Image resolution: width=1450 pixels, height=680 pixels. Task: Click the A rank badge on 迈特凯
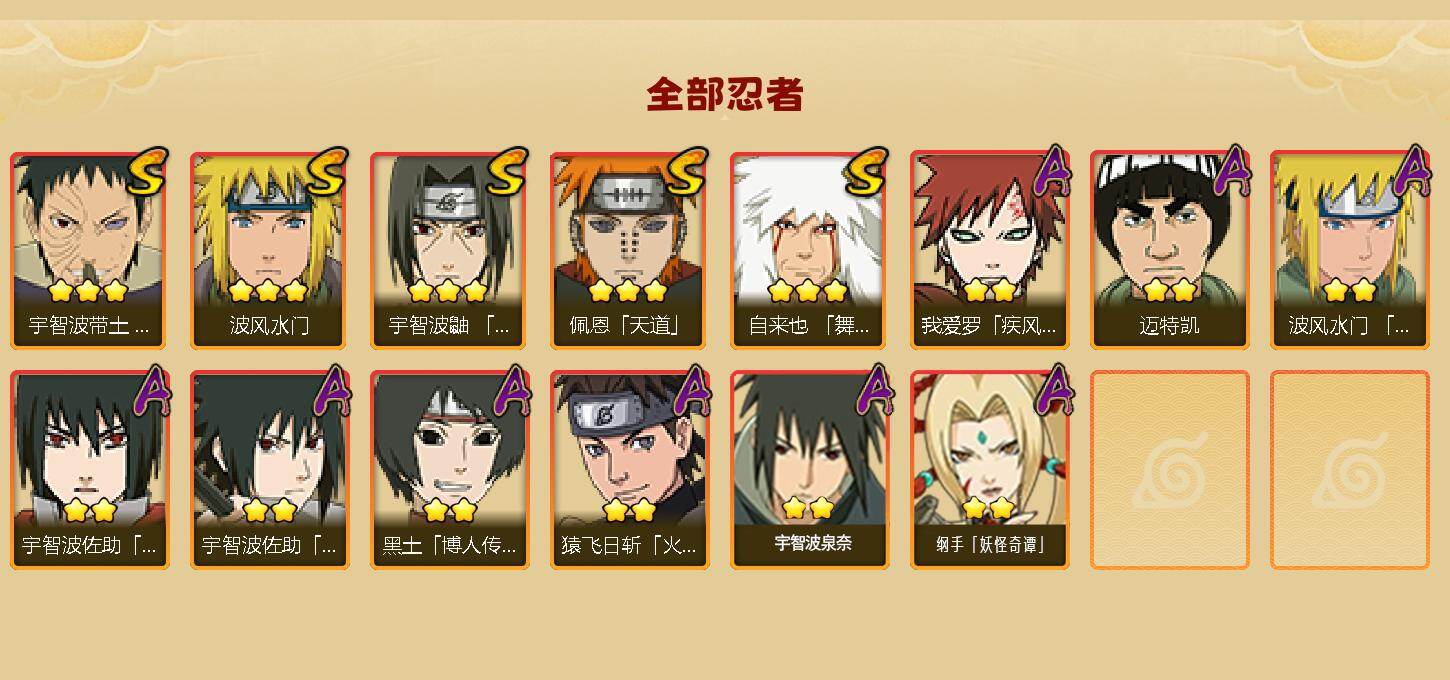[x=1231, y=171]
